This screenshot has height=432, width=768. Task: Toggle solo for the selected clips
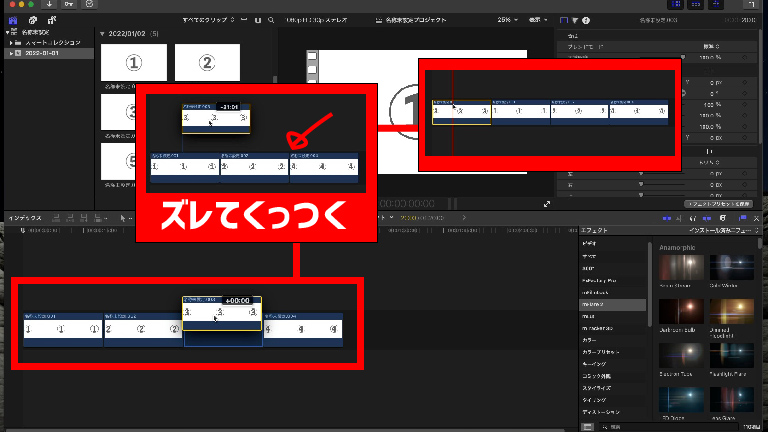(693, 218)
